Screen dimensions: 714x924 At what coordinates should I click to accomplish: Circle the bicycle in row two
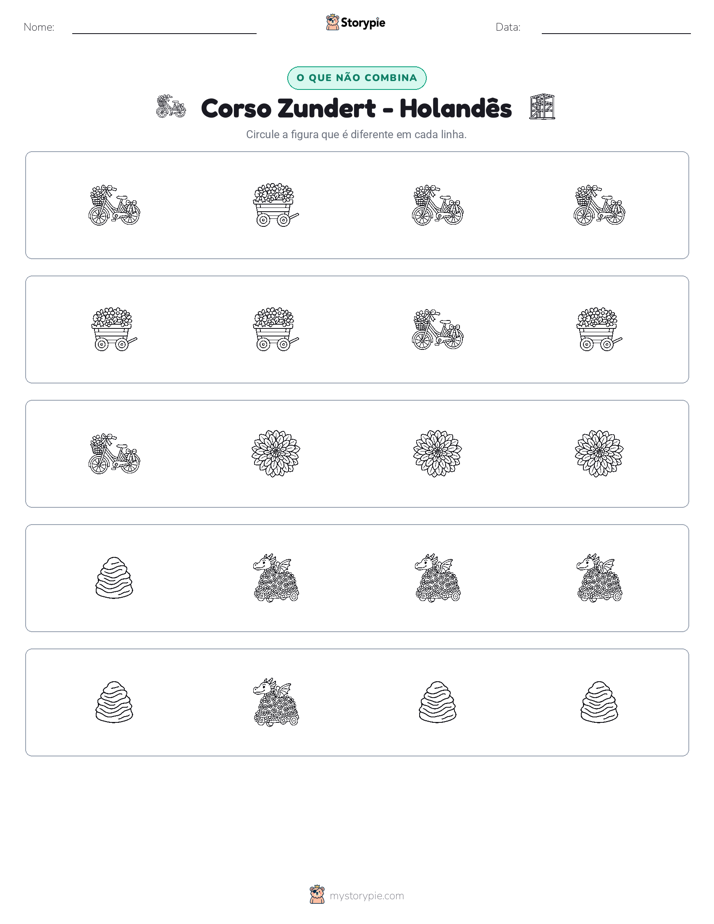[438, 329]
